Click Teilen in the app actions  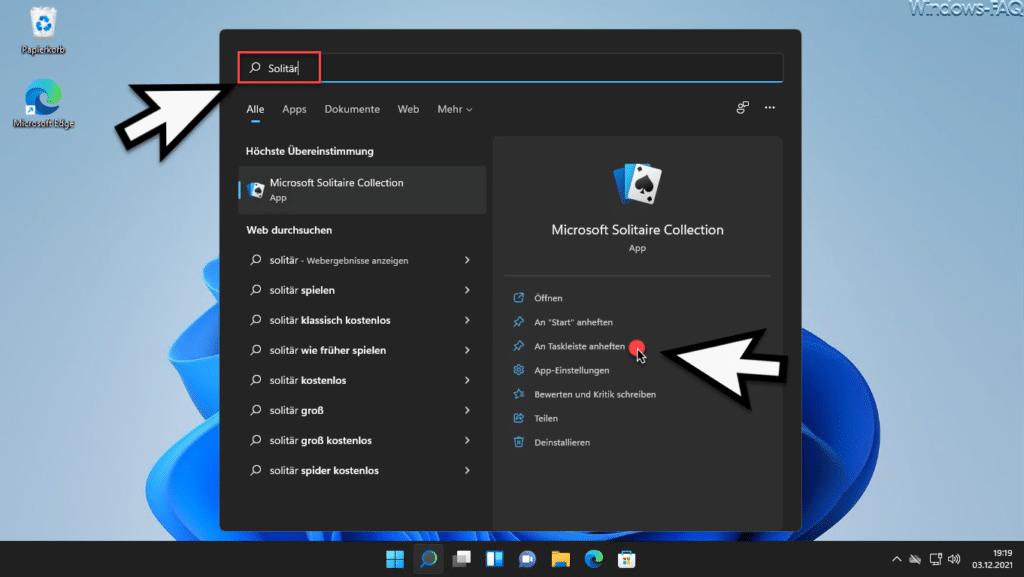coord(546,418)
